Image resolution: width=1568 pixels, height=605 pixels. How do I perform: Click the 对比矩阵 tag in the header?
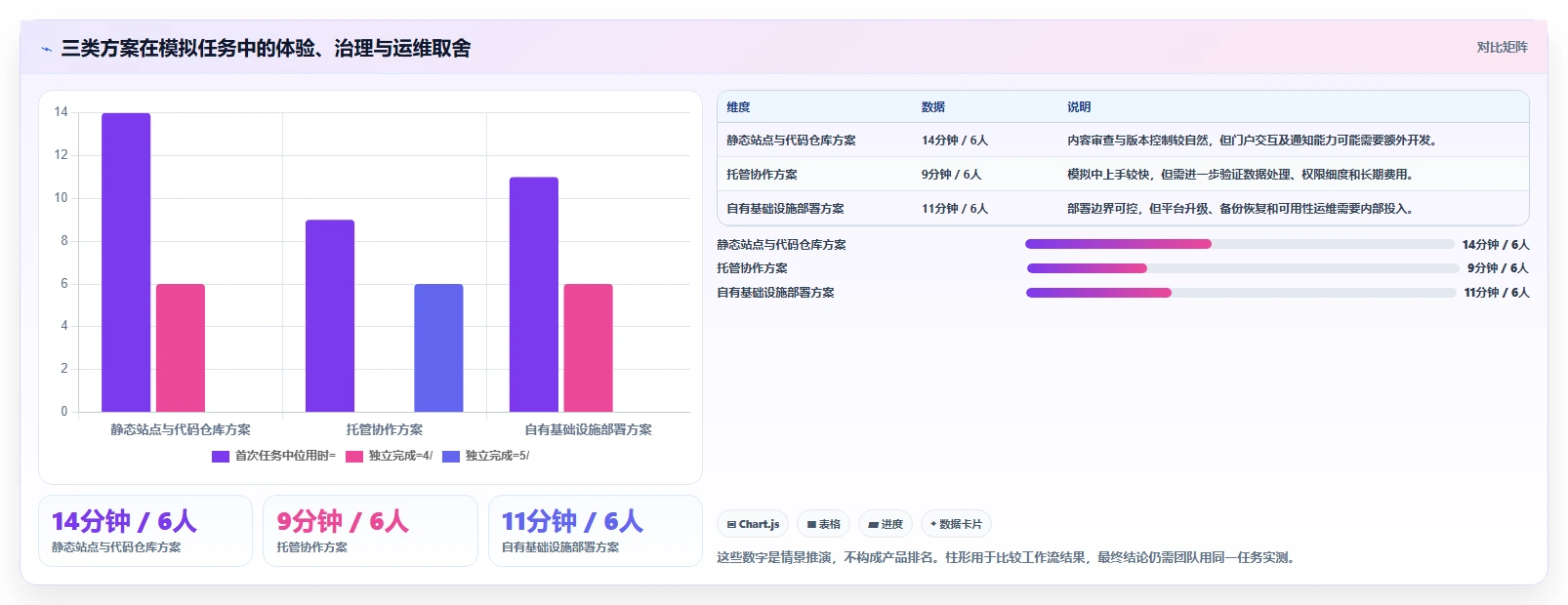[x=1502, y=47]
